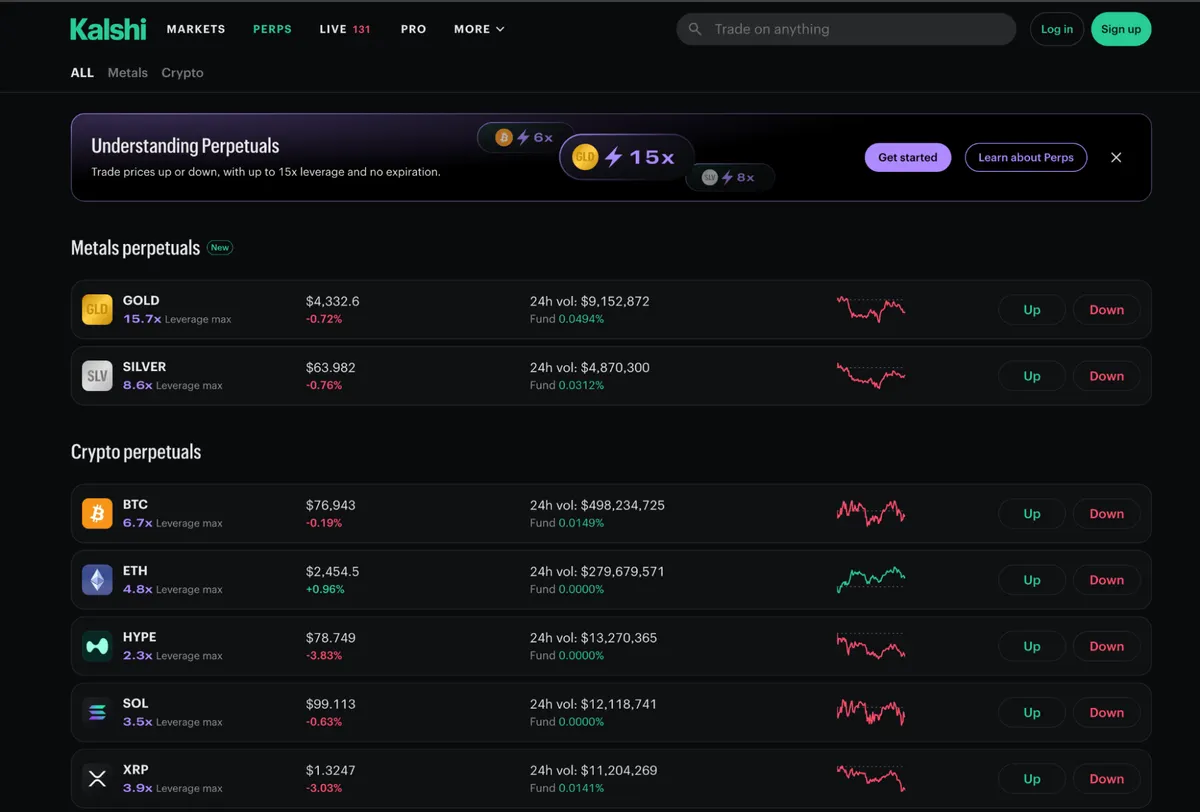
Task: Open the SOL solana icon
Action: 97,713
